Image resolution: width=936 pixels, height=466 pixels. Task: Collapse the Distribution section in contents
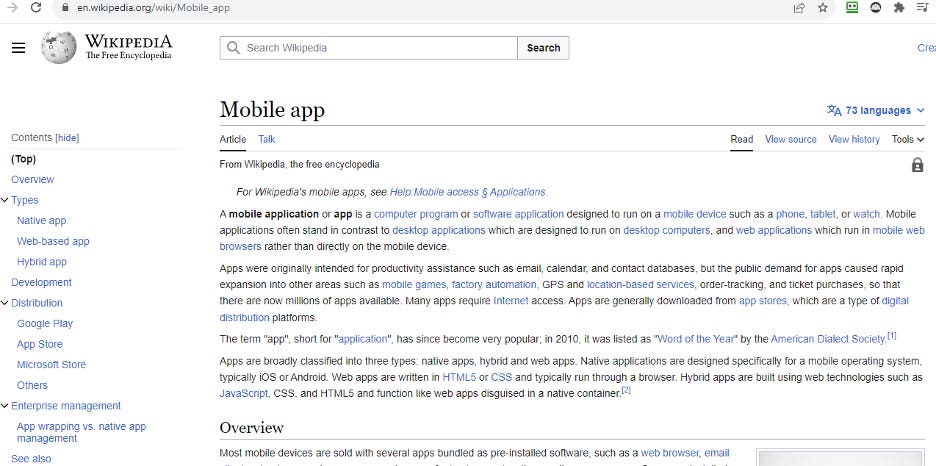(5, 303)
